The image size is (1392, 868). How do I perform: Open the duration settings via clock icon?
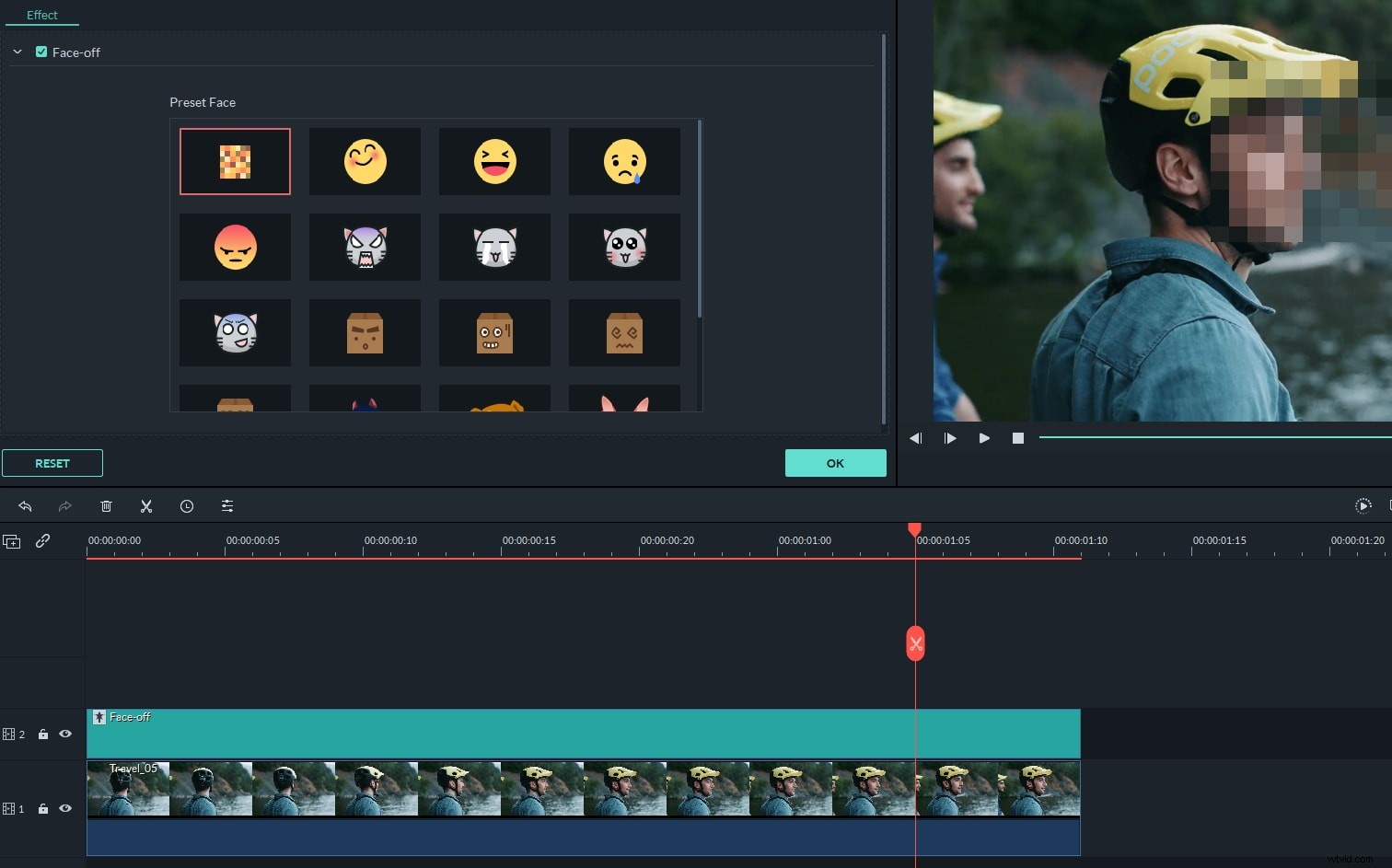click(x=187, y=505)
